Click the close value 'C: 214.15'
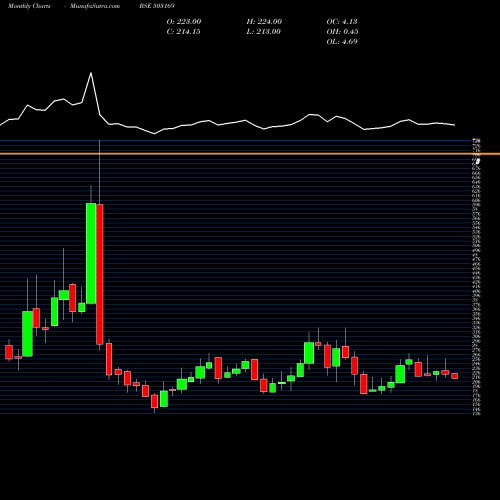Image resolution: width=500 pixels, height=500 pixels. 183,32
